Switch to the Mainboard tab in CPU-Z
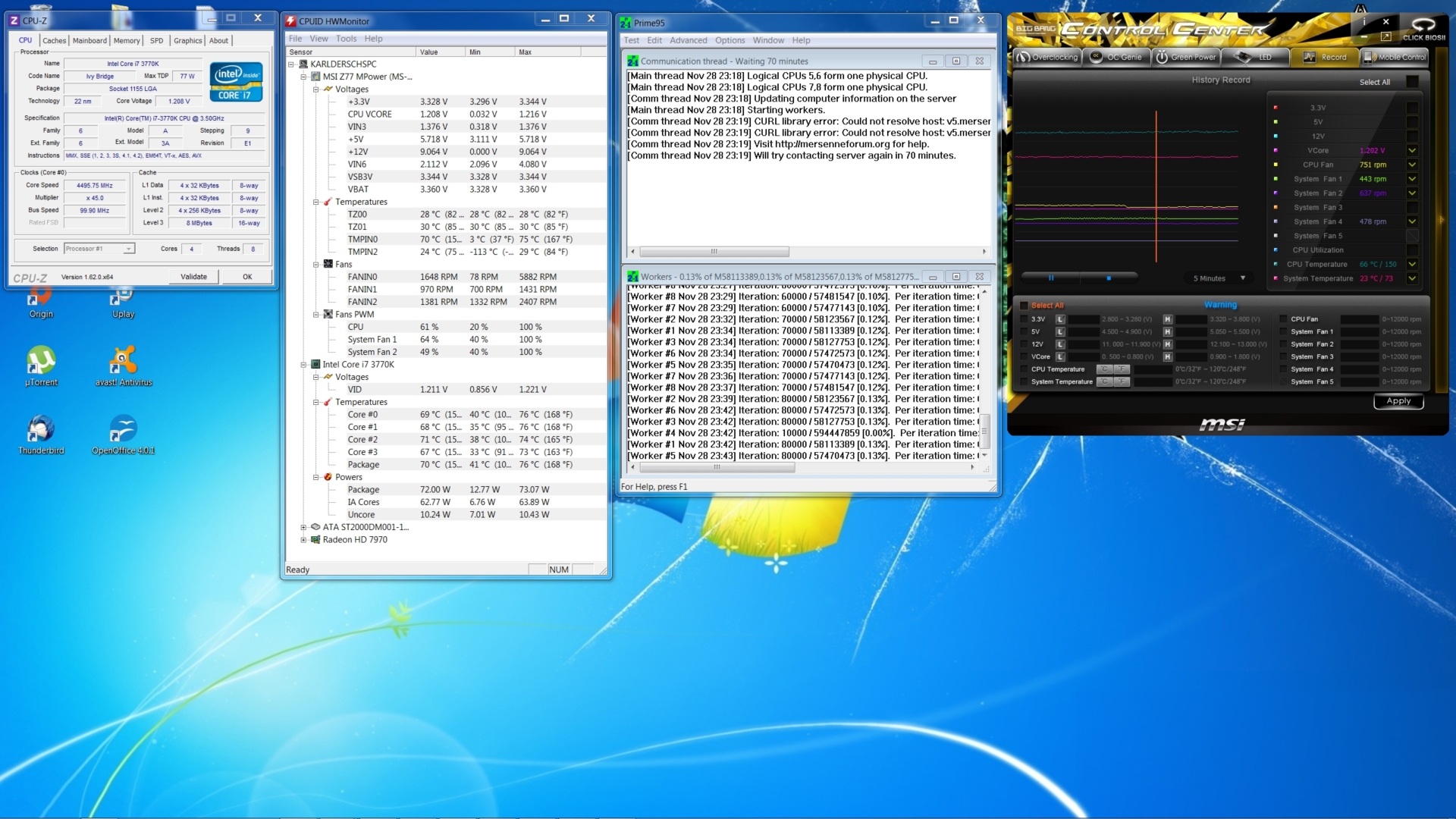1456x819 pixels. pos(89,41)
